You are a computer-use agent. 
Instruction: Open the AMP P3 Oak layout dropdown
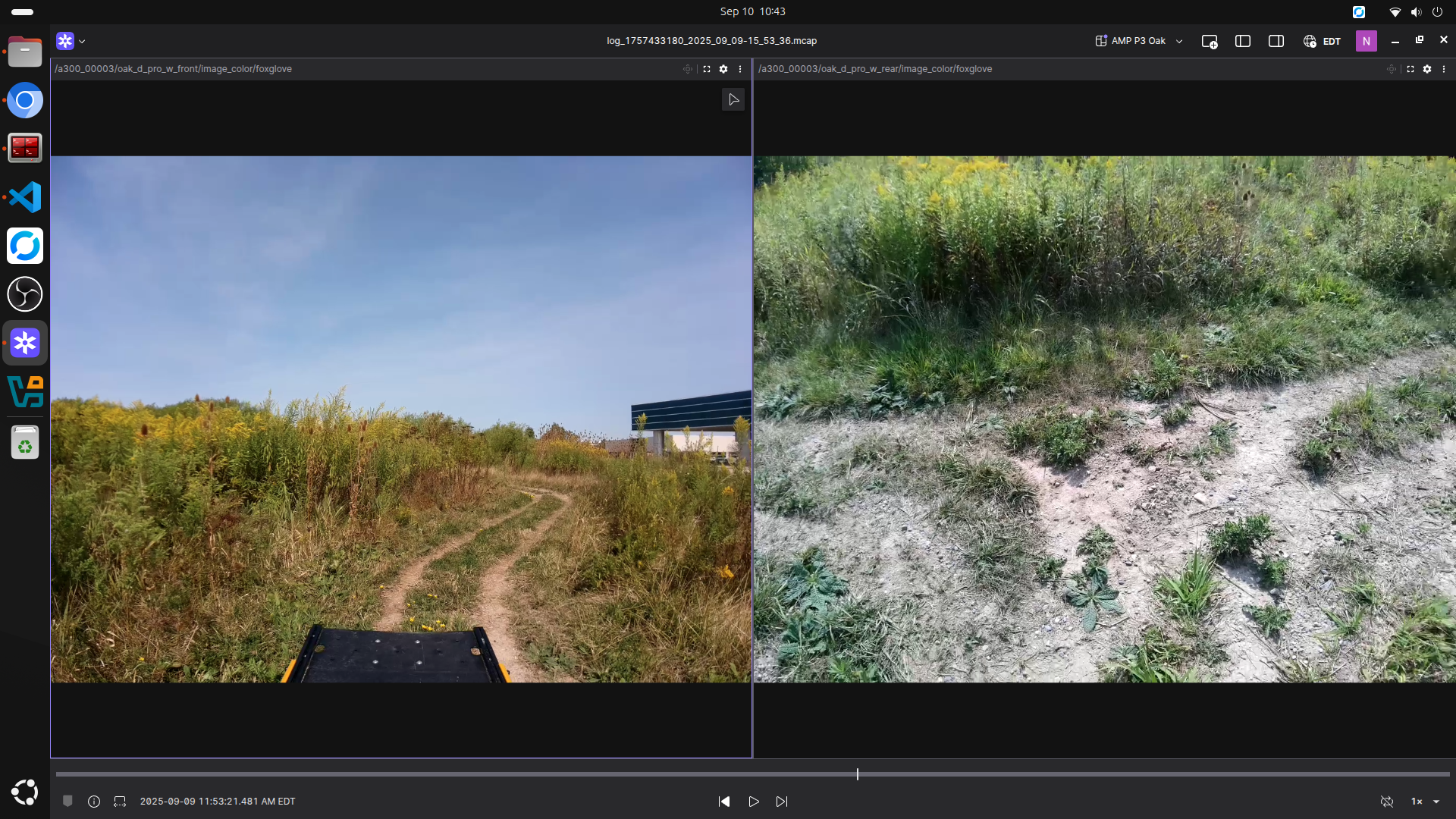1138,41
